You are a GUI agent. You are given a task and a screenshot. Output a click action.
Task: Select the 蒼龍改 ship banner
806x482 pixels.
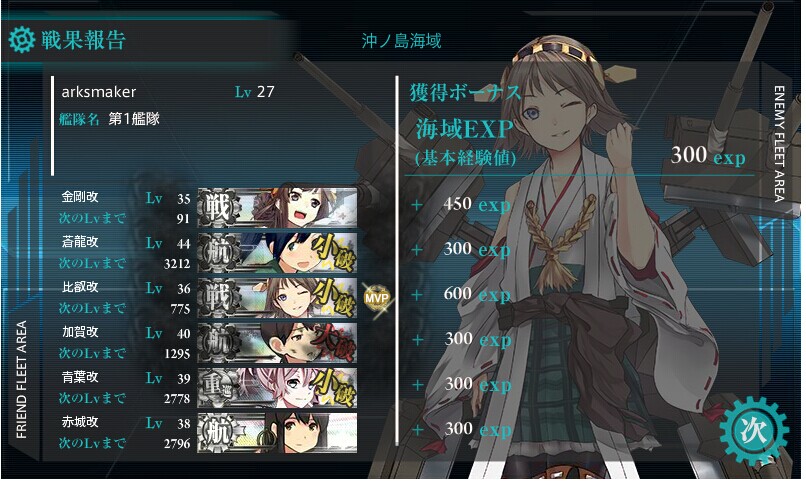click(x=277, y=252)
